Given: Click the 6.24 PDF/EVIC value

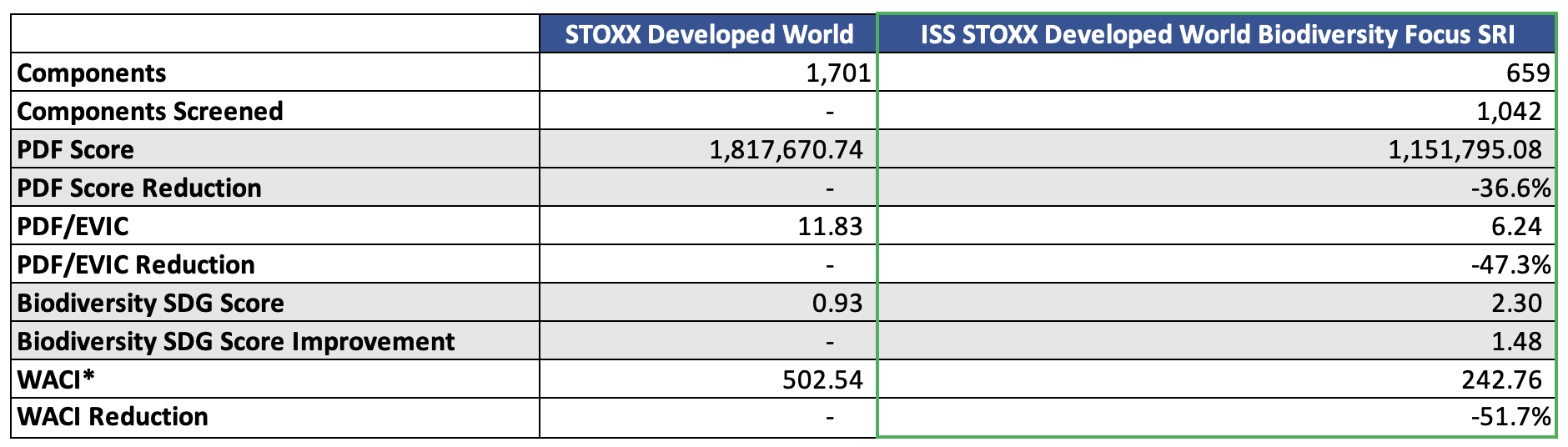Looking at the screenshot, I should coord(1516,227).
